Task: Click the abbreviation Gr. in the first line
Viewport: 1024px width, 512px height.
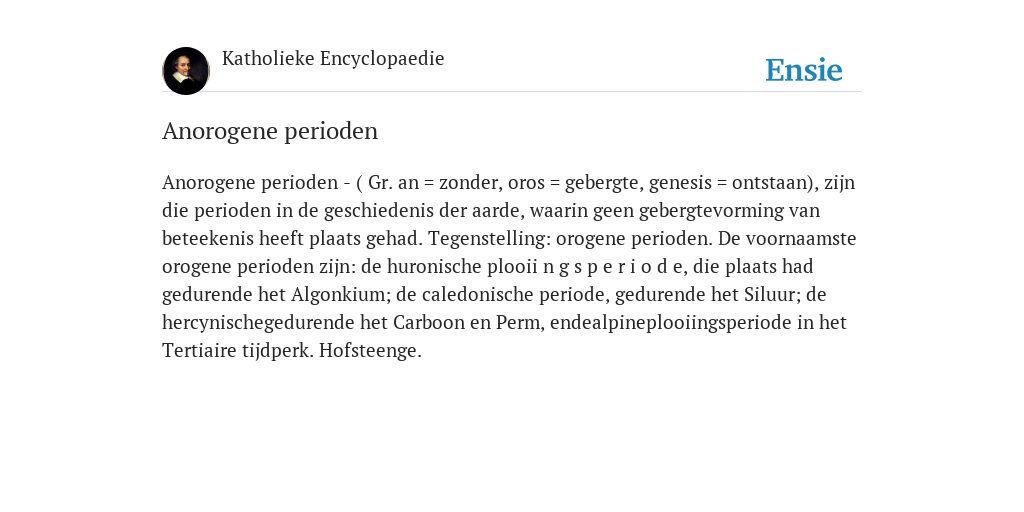Action: (x=381, y=182)
